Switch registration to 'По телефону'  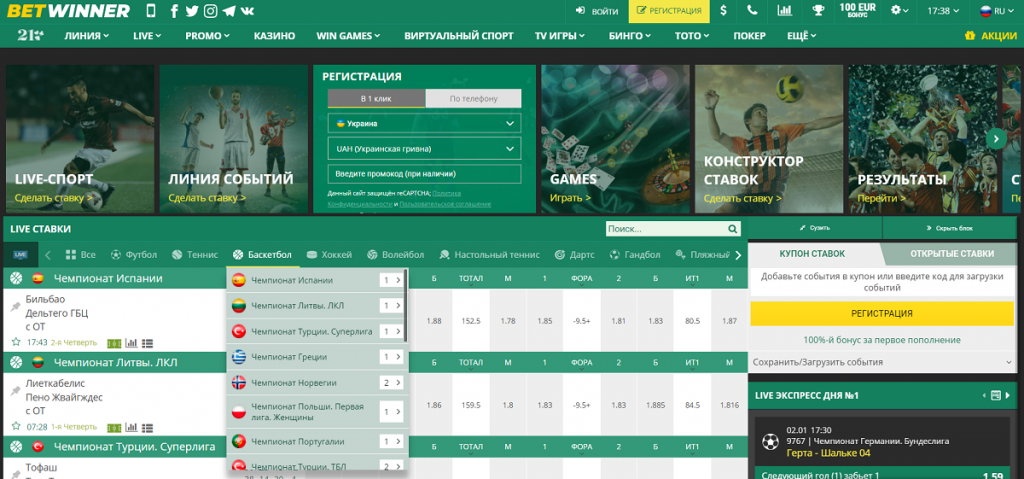click(x=473, y=98)
